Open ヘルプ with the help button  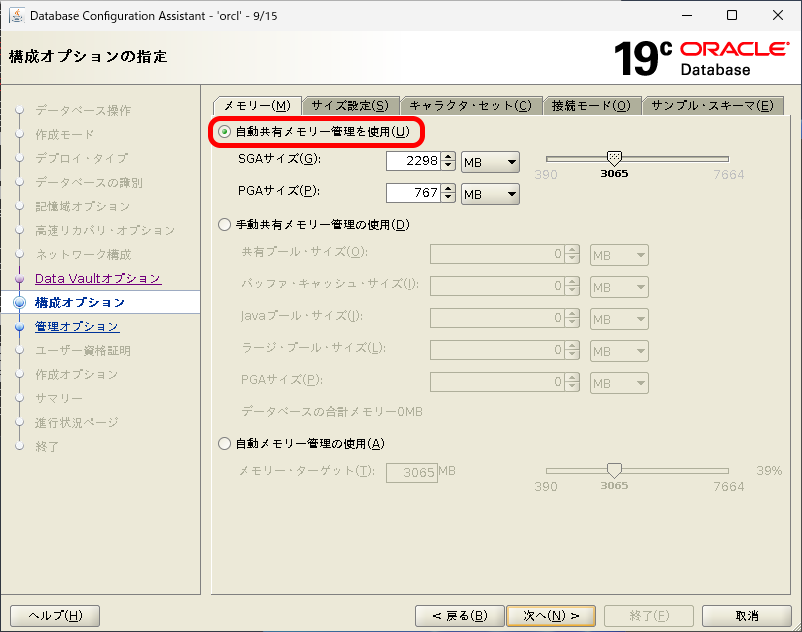coord(54,615)
